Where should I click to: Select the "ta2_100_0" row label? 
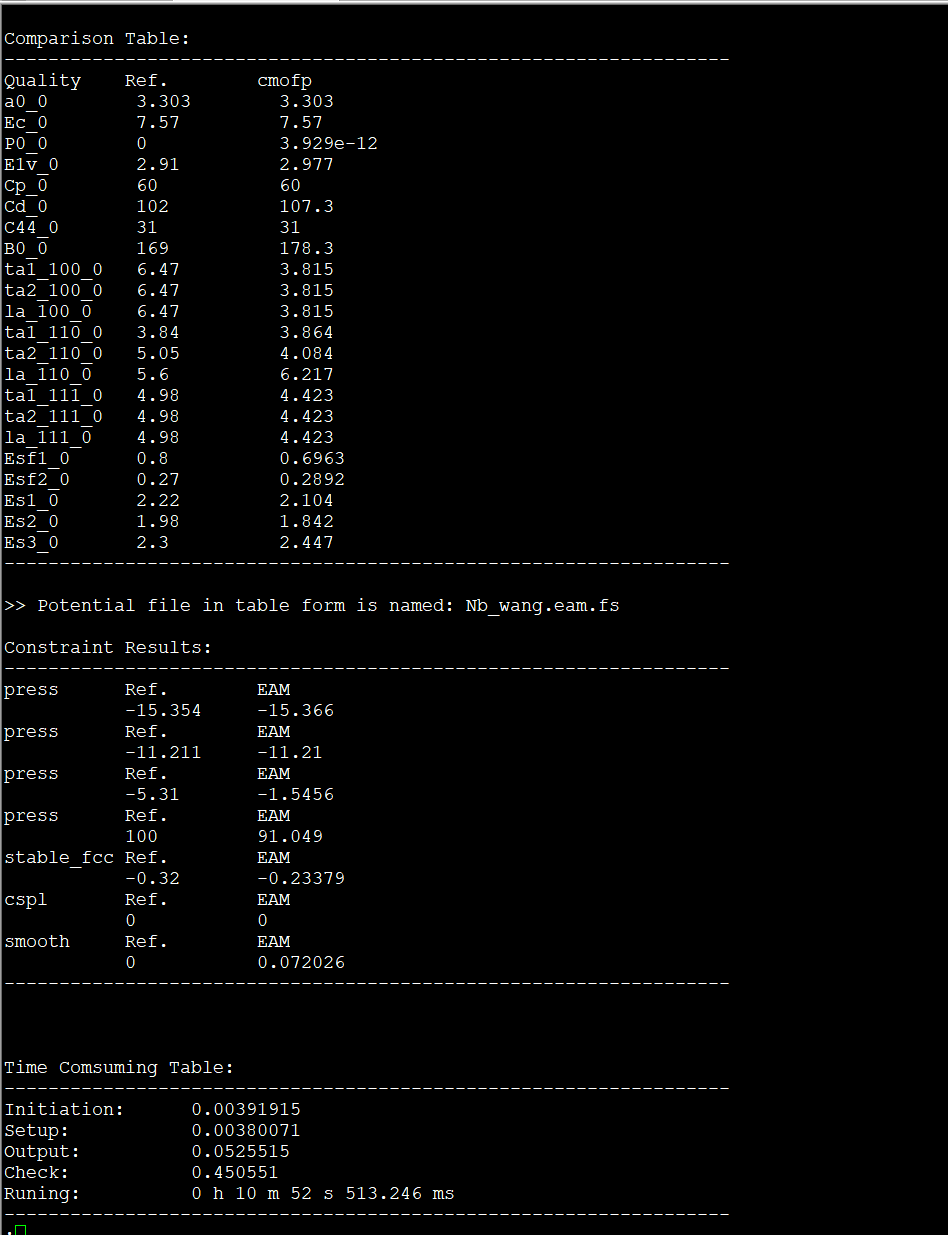click(54, 291)
